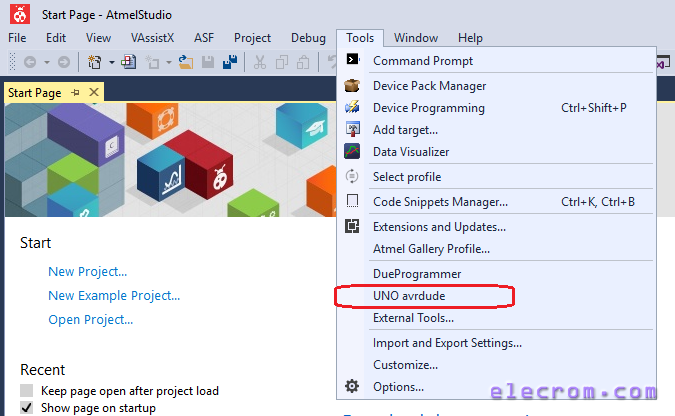
Task: Click the Command Prompt terminal icon
Action: [353, 59]
